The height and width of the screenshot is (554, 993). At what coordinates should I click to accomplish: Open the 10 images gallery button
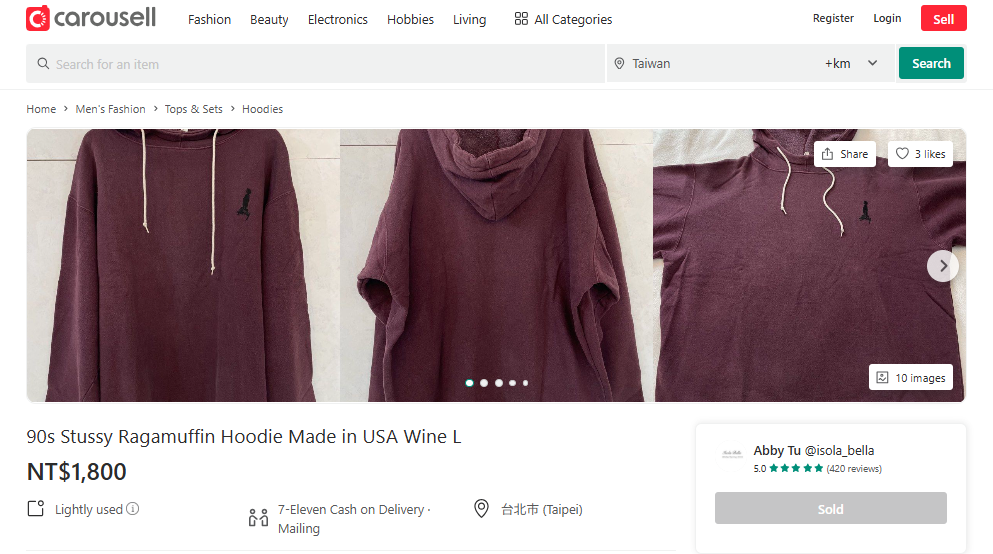(x=911, y=377)
